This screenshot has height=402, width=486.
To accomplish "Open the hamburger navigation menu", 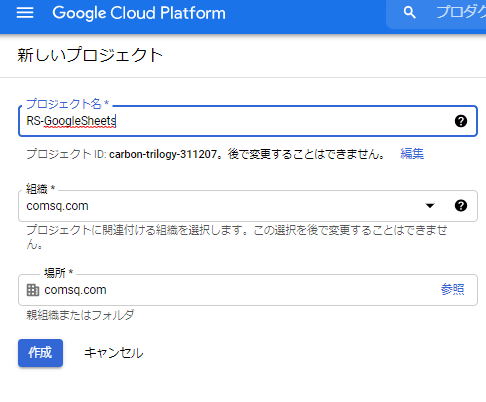I will pyautogui.click(x=25, y=13).
